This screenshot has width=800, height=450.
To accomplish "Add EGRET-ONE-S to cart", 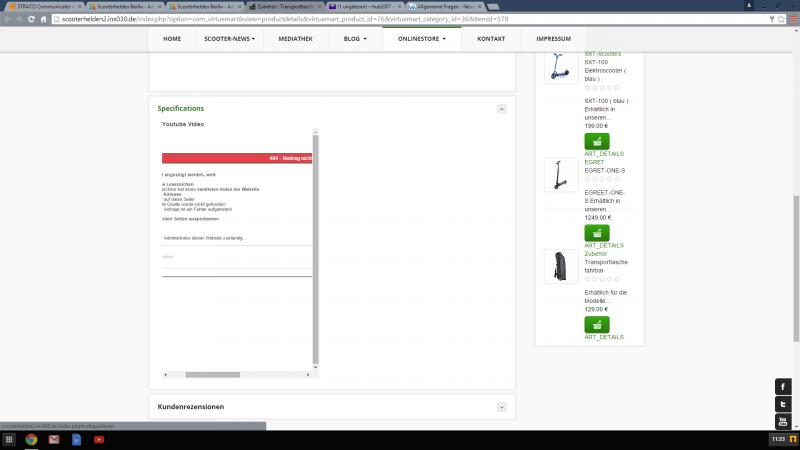I will (x=597, y=233).
